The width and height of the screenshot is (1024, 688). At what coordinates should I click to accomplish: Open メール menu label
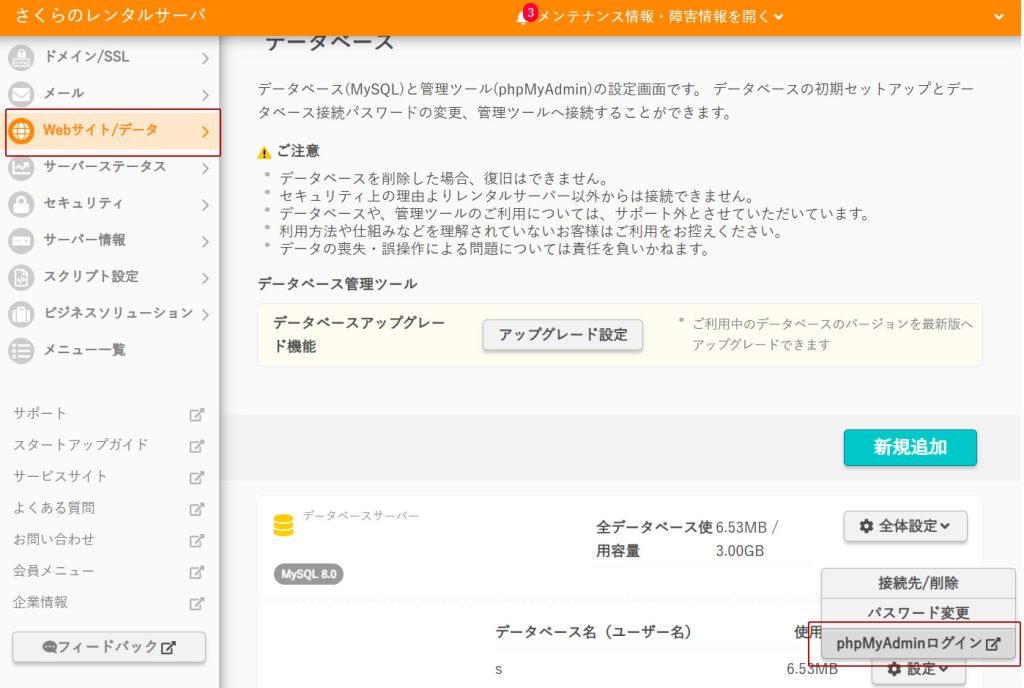pyautogui.click(x=63, y=93)
